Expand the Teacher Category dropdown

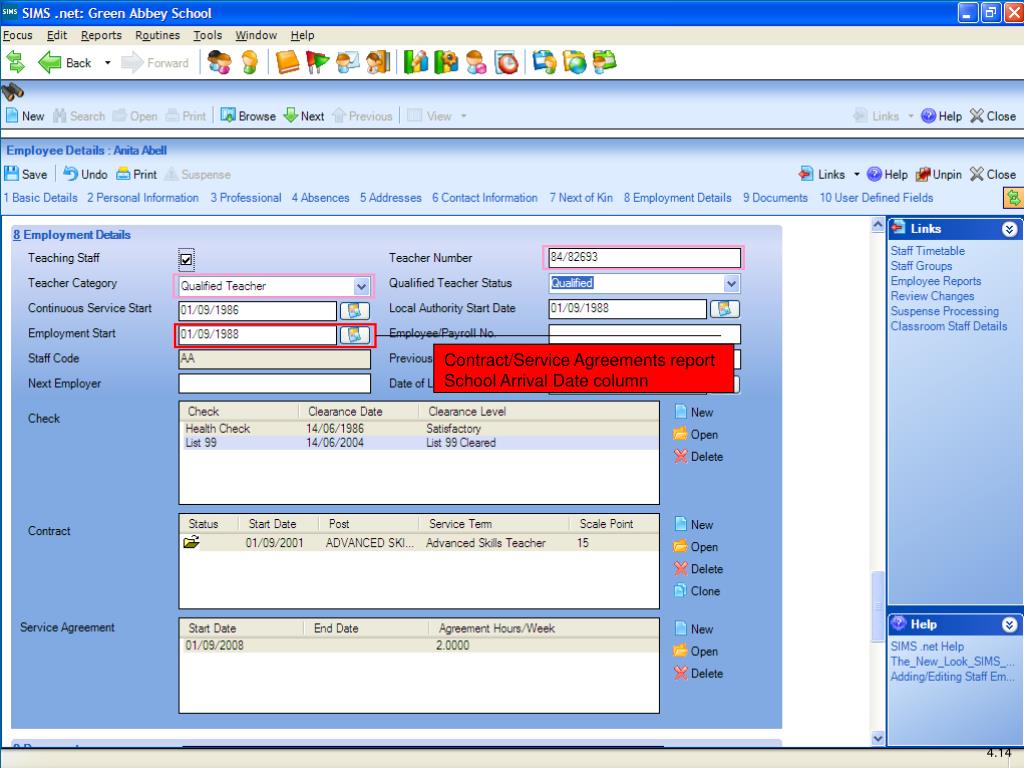click(x=362, y=286)
